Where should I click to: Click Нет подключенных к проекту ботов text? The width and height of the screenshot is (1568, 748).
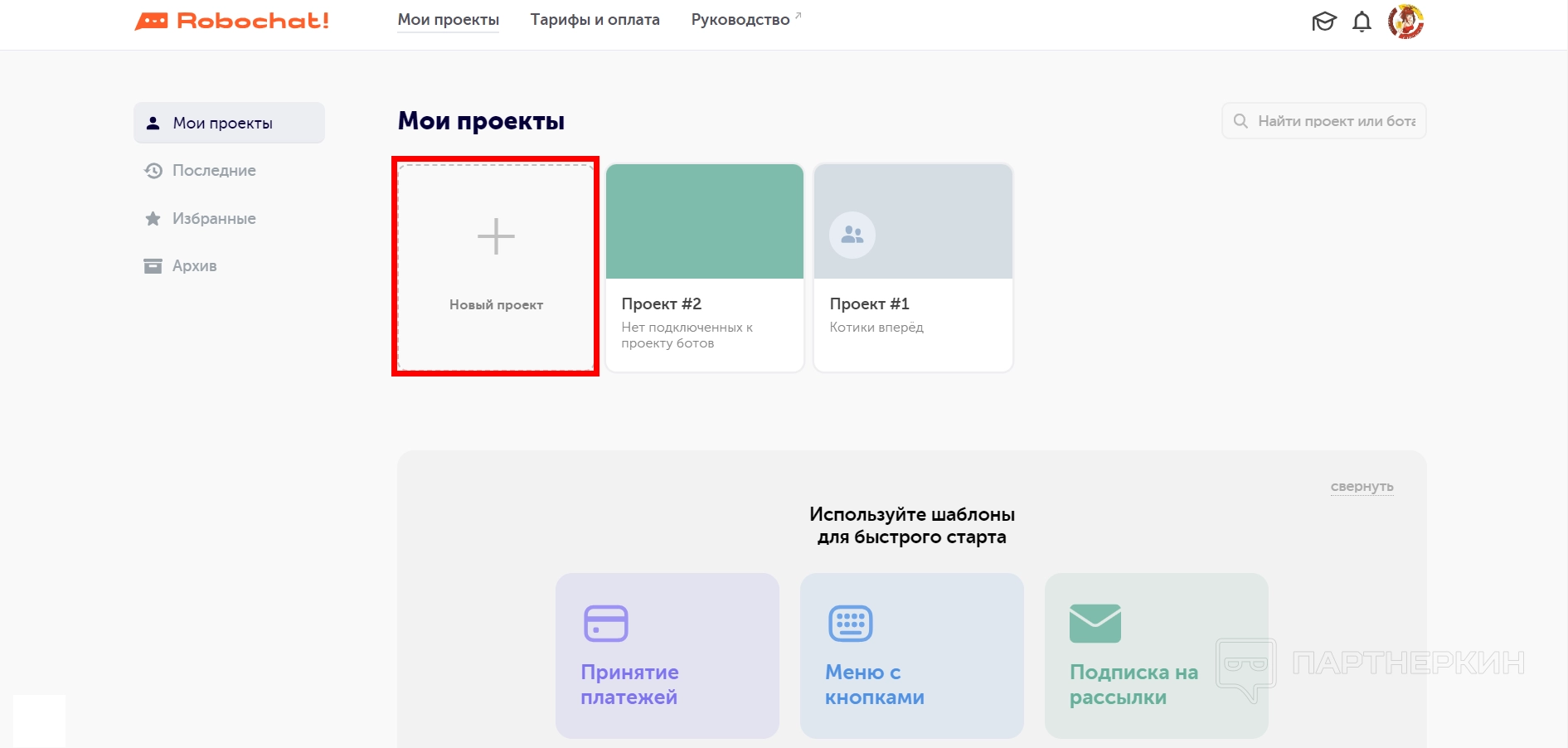tap(687, 335)
